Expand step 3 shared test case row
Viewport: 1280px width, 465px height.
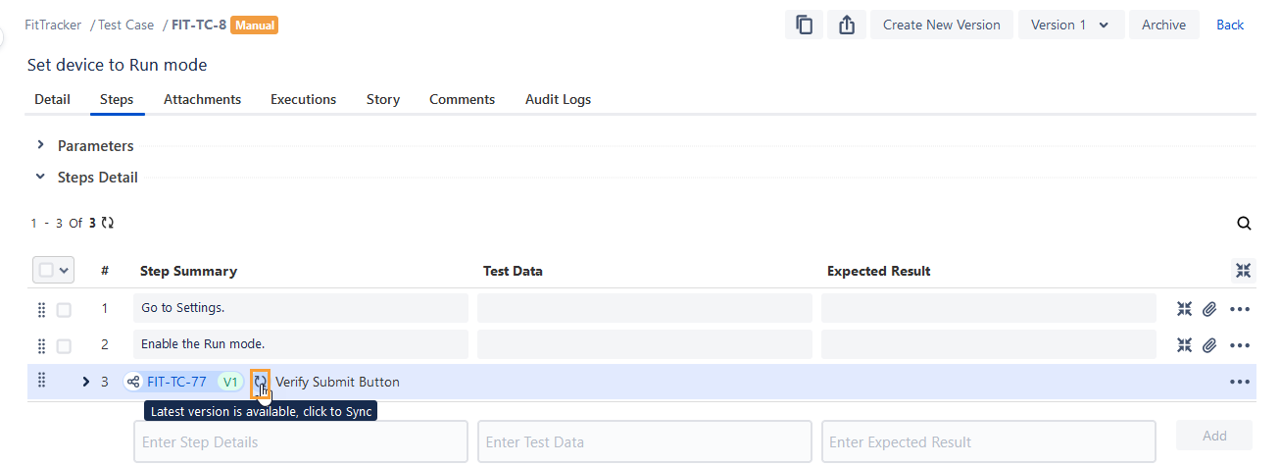(86, 382)
